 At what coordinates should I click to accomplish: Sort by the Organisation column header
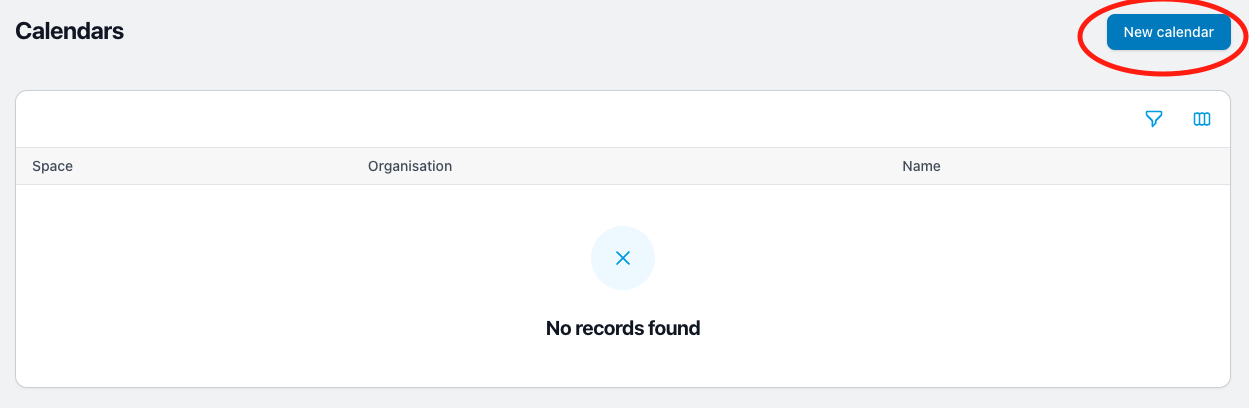(410, 166)
